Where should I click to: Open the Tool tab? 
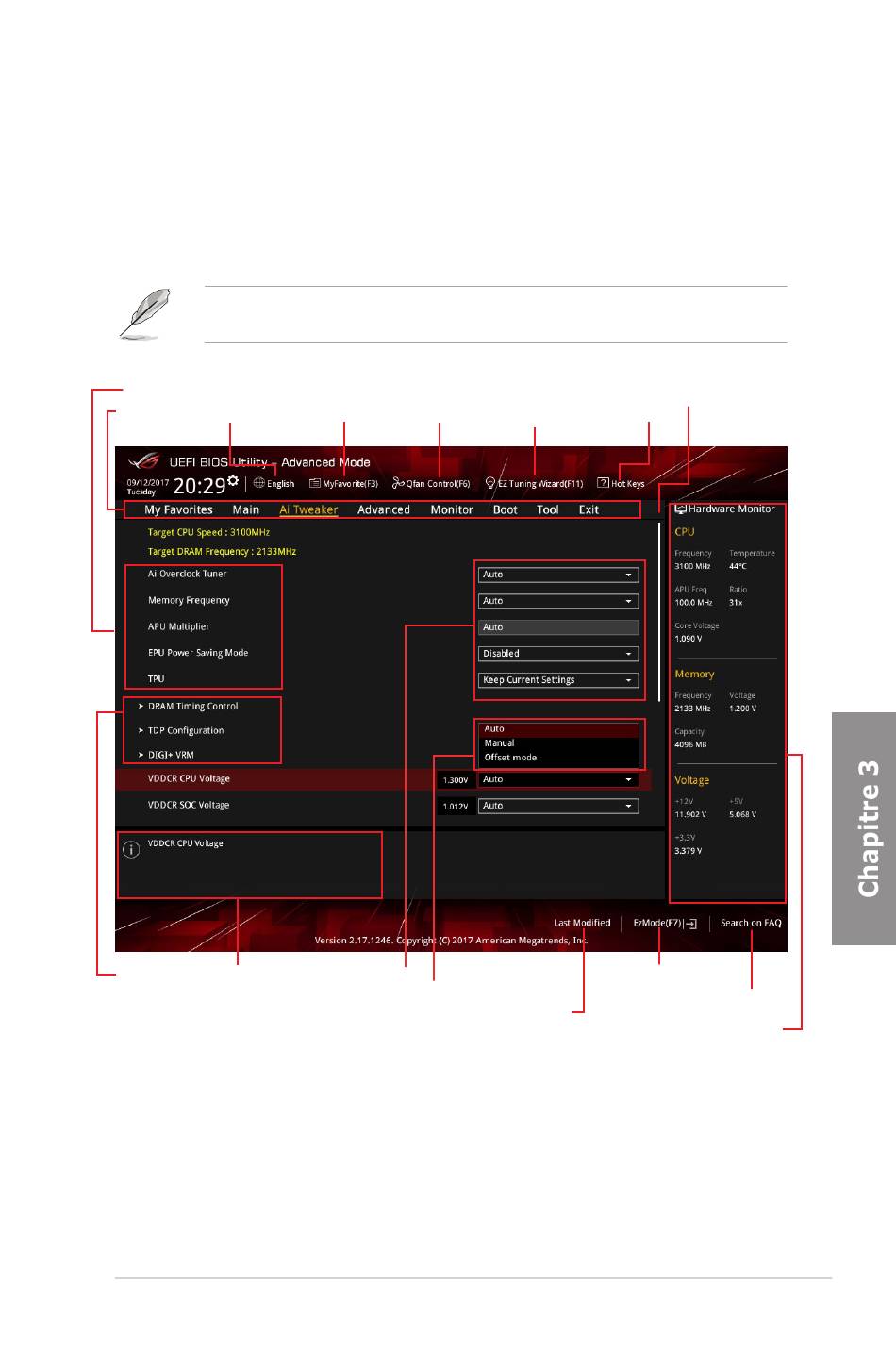[x=548, y=509]
